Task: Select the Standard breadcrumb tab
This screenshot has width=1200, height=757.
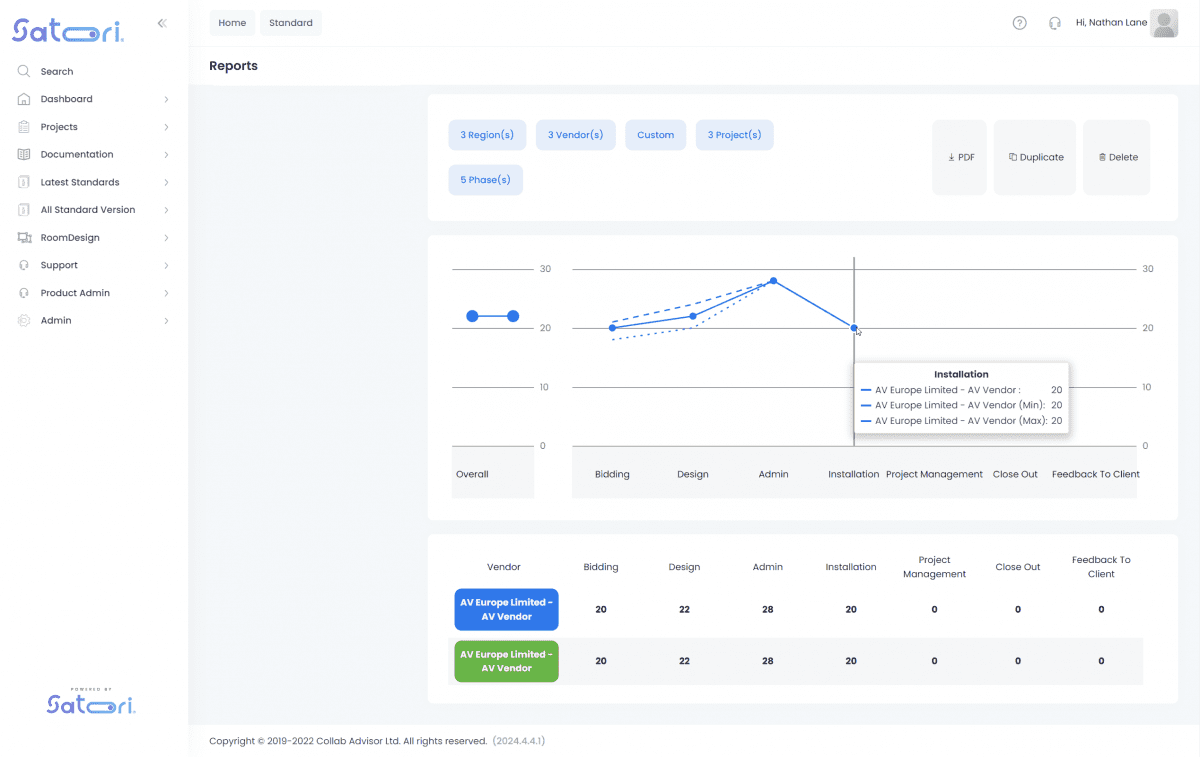Action: click(x=291, y=23)
